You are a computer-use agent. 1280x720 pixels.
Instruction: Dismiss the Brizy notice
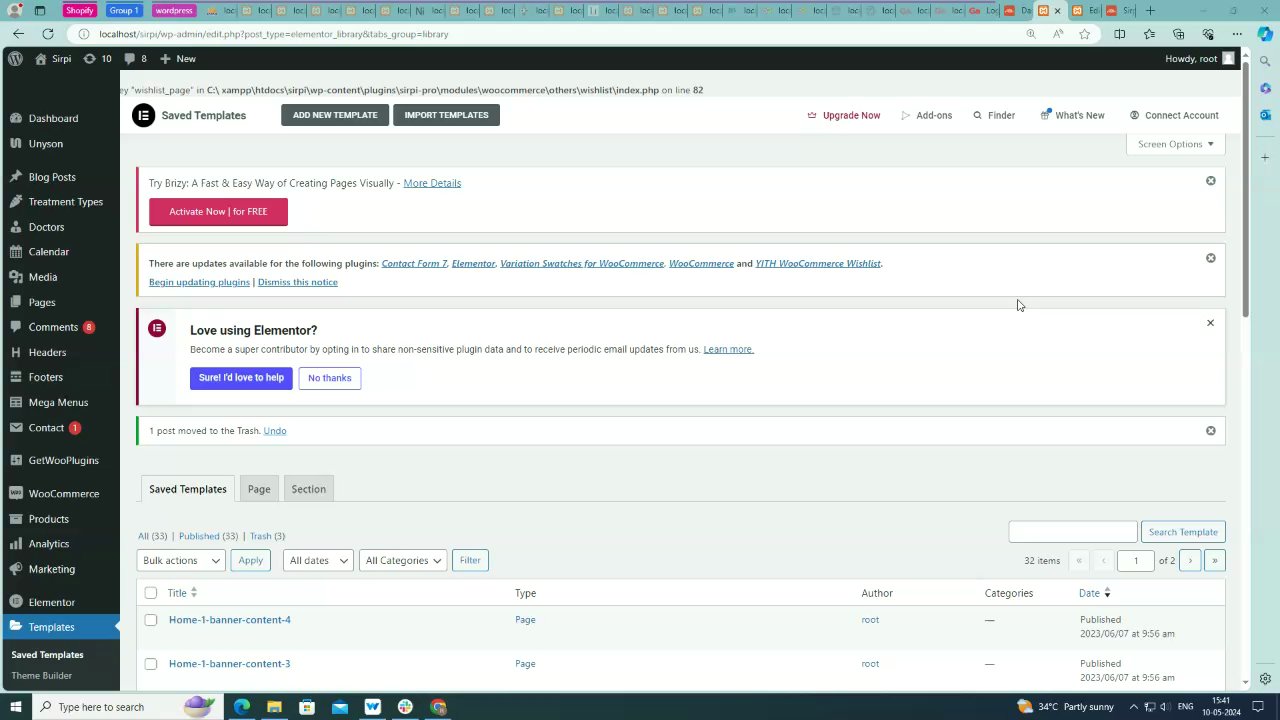tap(1210, 181)
